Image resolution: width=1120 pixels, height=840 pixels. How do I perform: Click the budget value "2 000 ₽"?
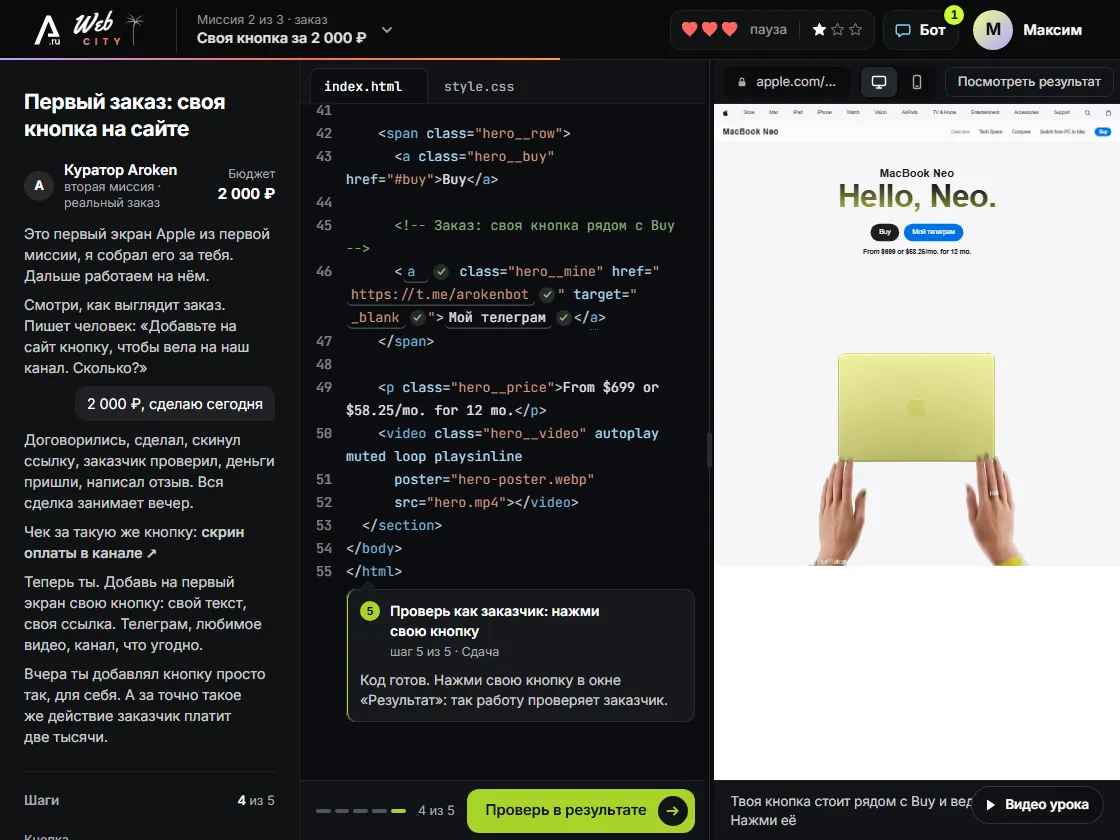click(x=246, y=194)
